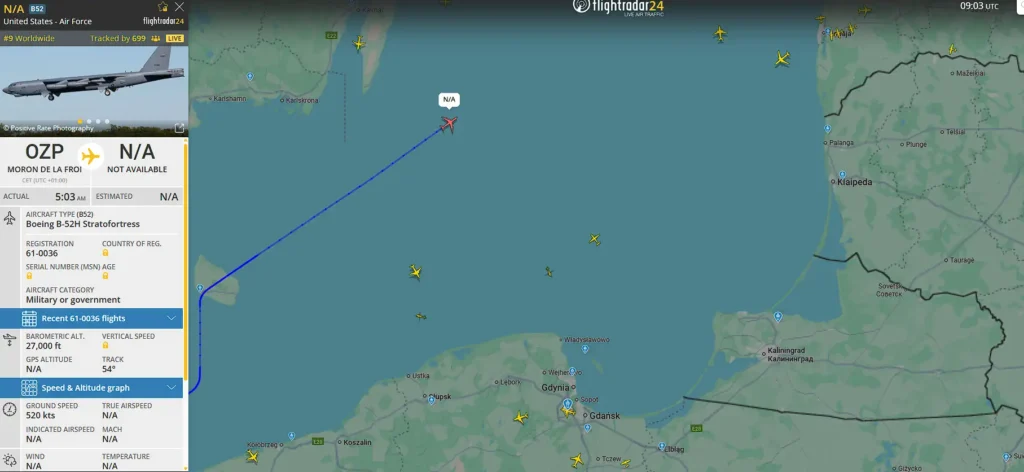Viewport: 1024px width, 472px height.
Task: Click the red B-52 aircraft on map
Action: pos(449,123)
